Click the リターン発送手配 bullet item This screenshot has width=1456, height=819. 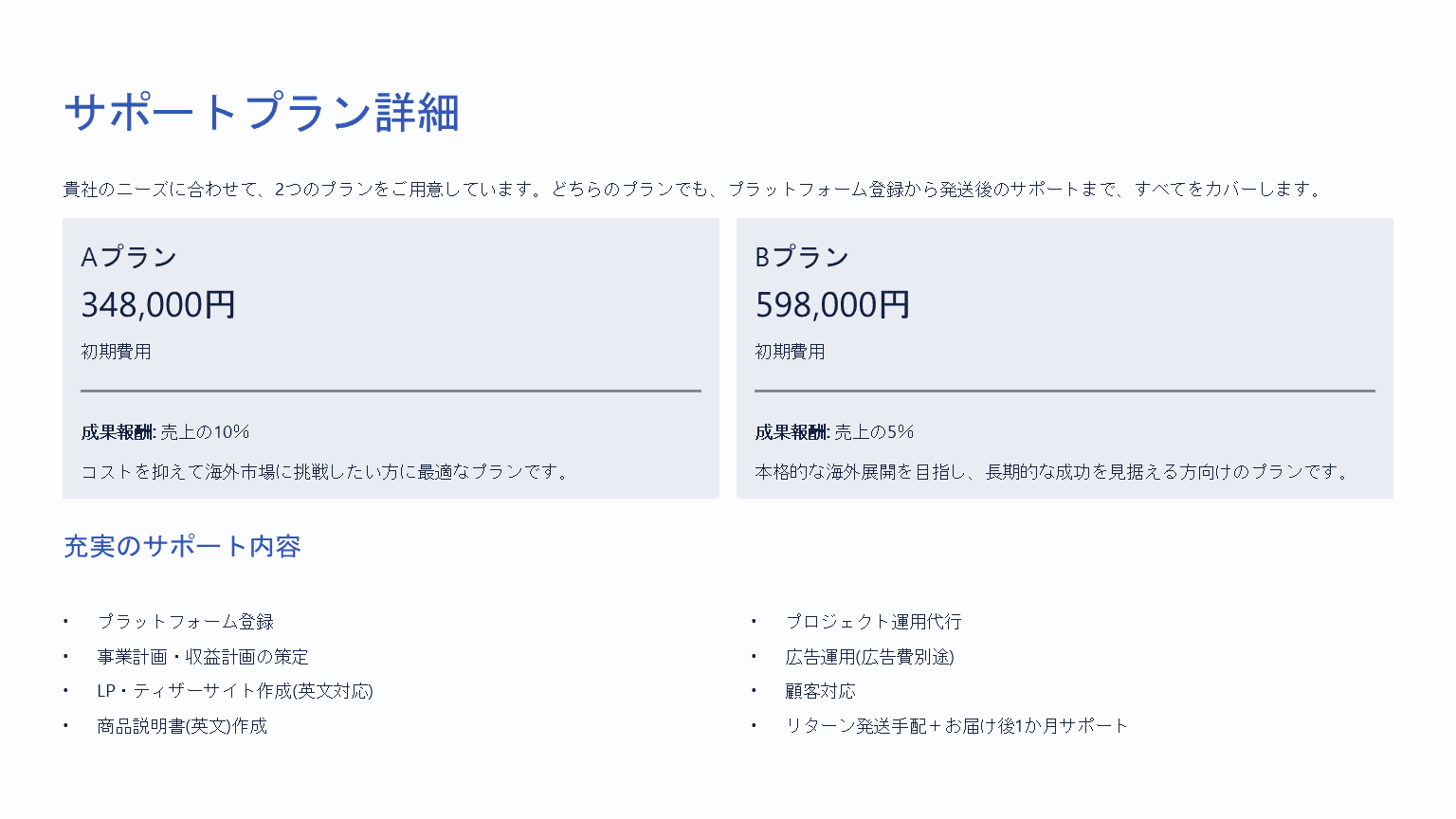coord(956,726)
